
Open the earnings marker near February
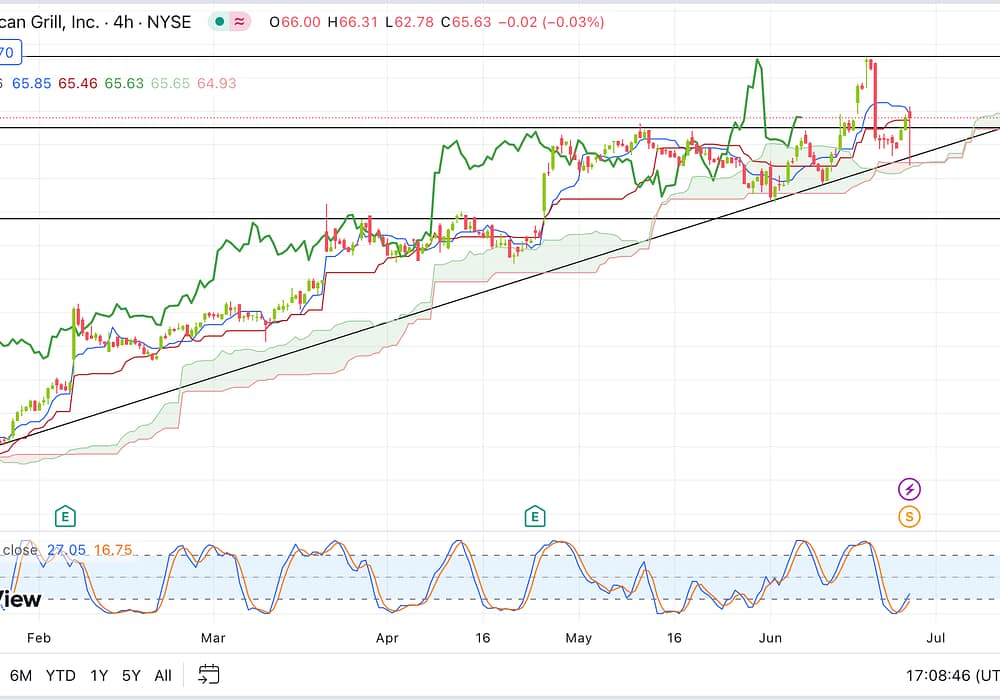coord(66,516)
